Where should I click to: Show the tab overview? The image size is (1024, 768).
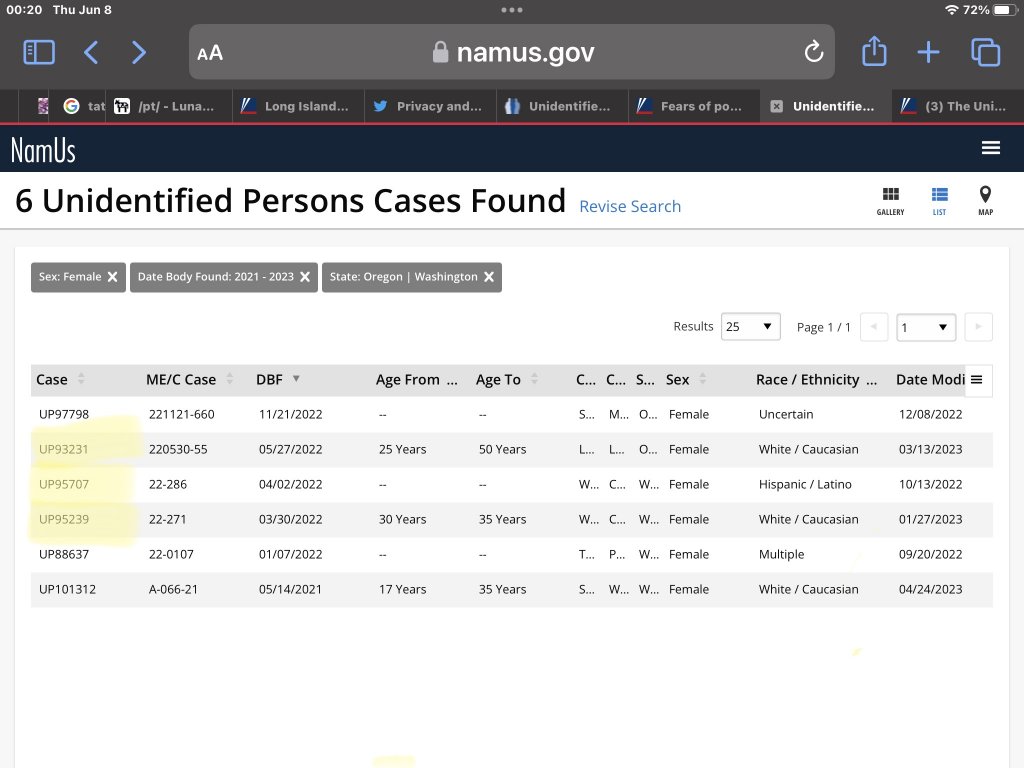point(985,52)
